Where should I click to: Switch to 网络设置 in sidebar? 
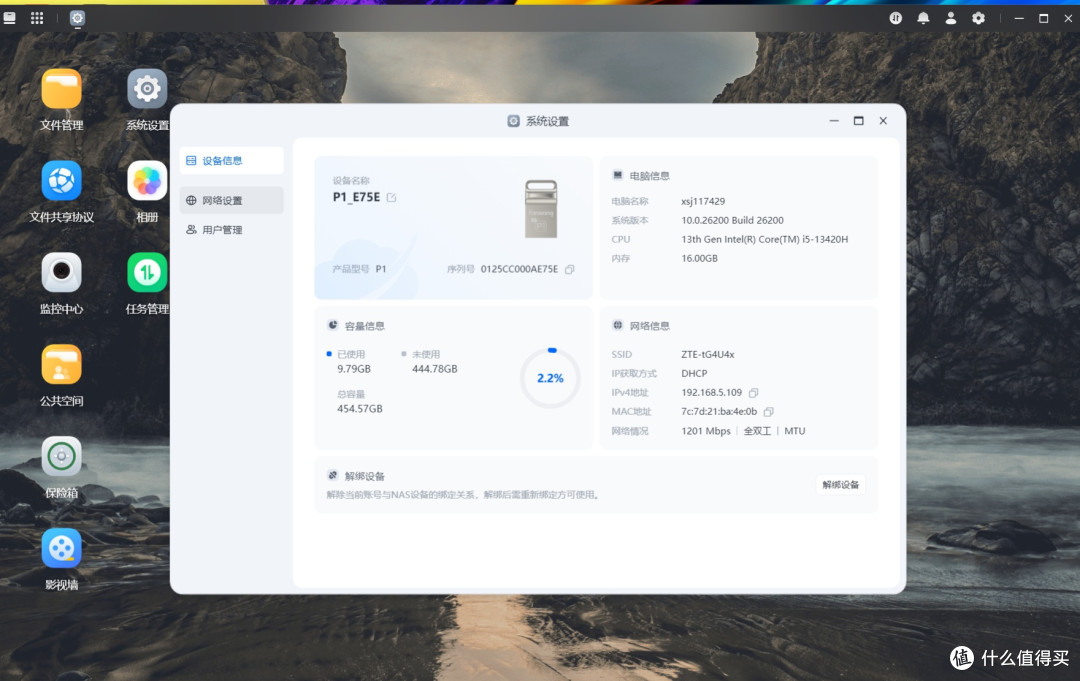(x=231, y=200)
